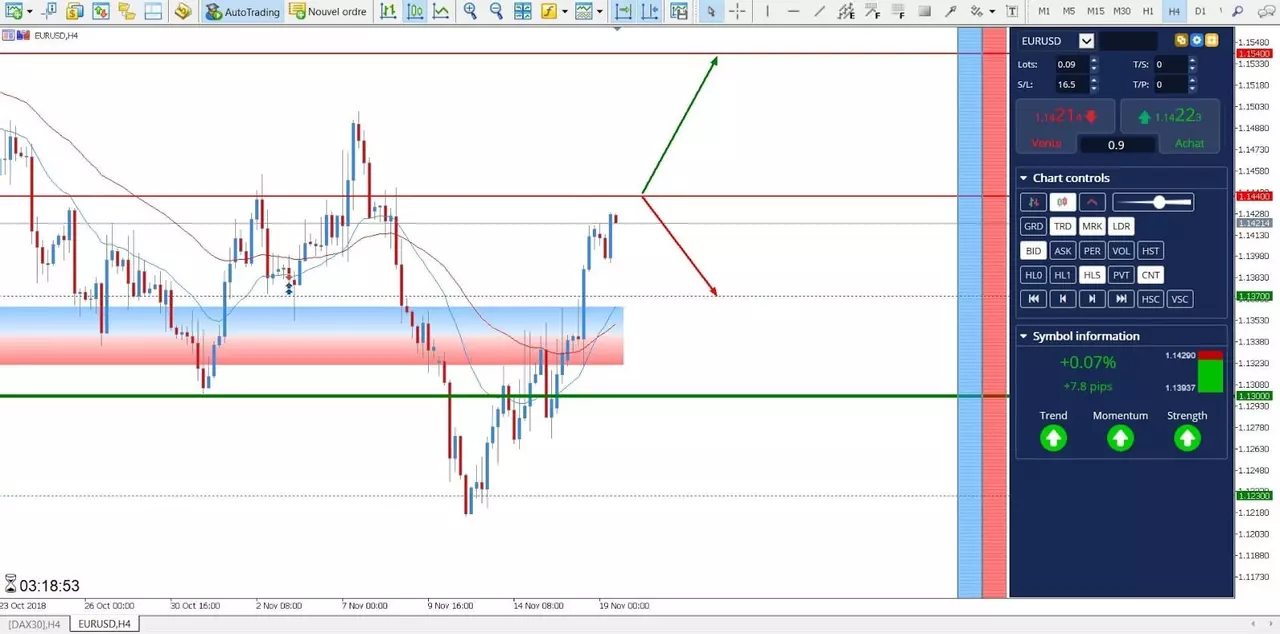Open the profiles icon in toolbar
The image size is (1280, 634).
(49, 12)
